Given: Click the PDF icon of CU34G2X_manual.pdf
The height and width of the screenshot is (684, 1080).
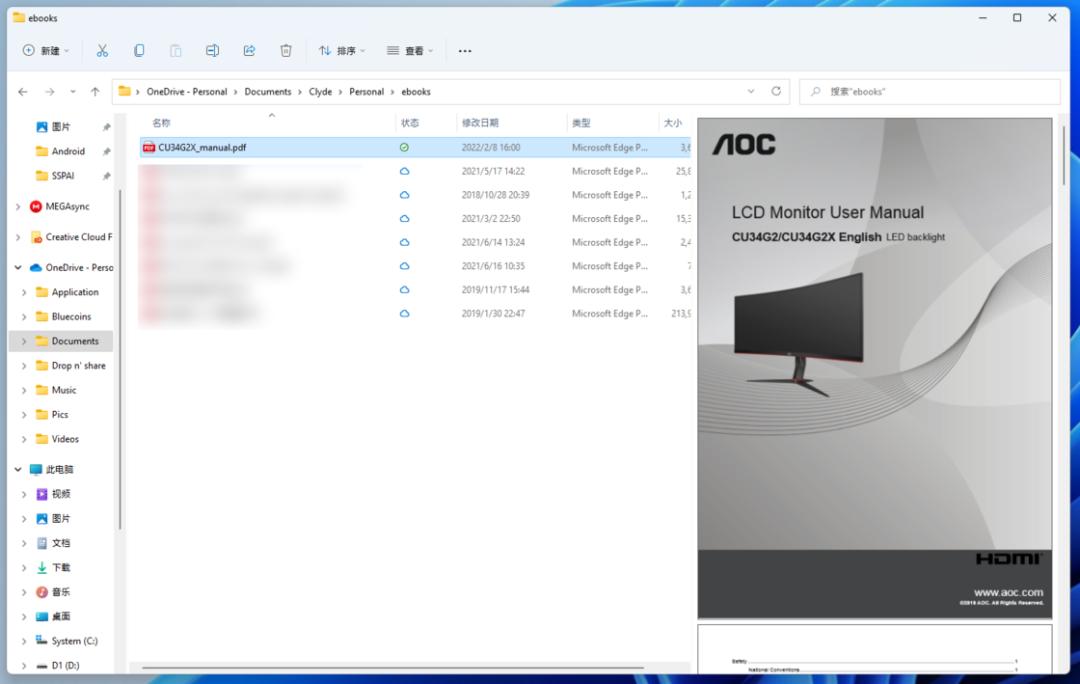Looking at the screenshot, I should click(x=149, y=147).
